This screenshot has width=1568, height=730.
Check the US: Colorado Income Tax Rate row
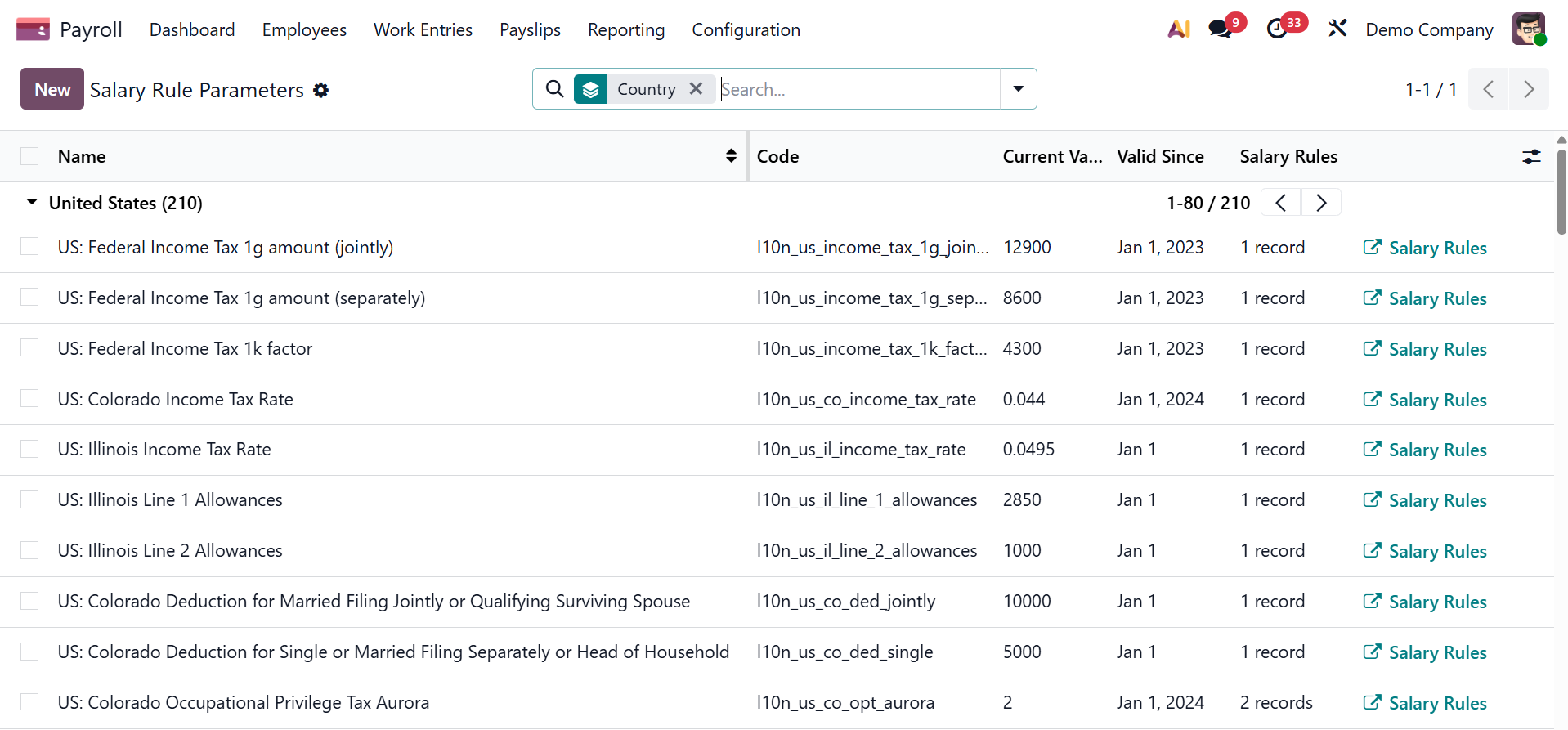click(x=29, y=399)
